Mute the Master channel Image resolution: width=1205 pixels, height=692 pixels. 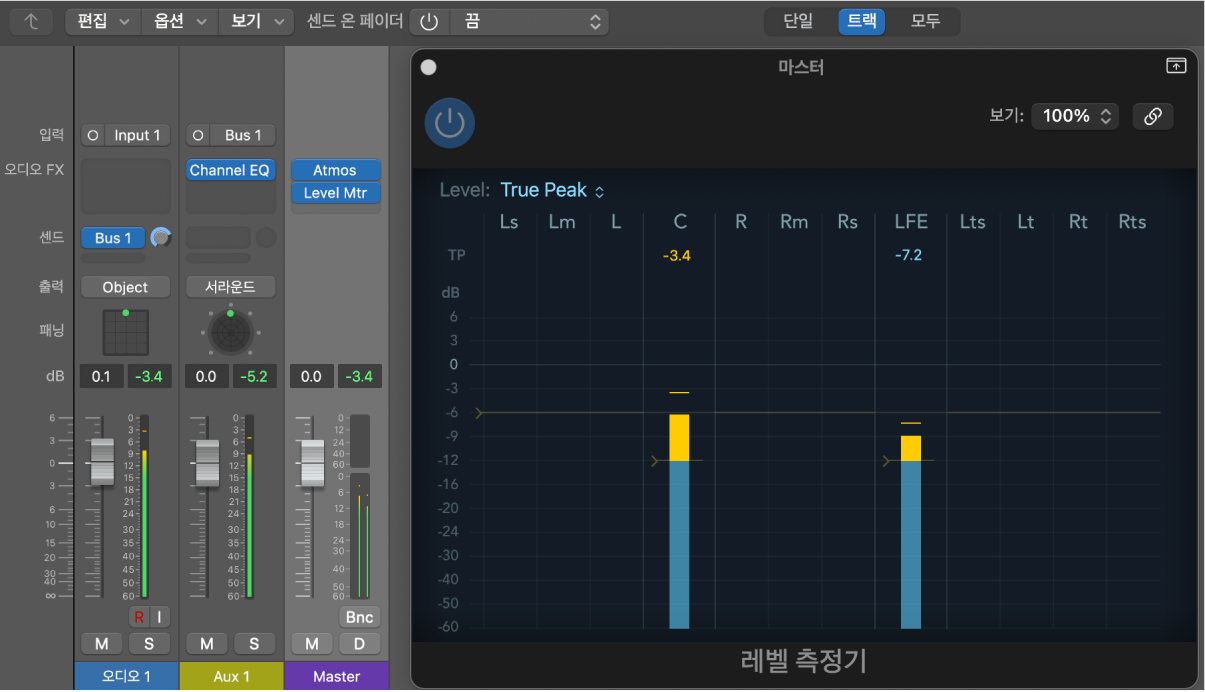coord(312,644)
